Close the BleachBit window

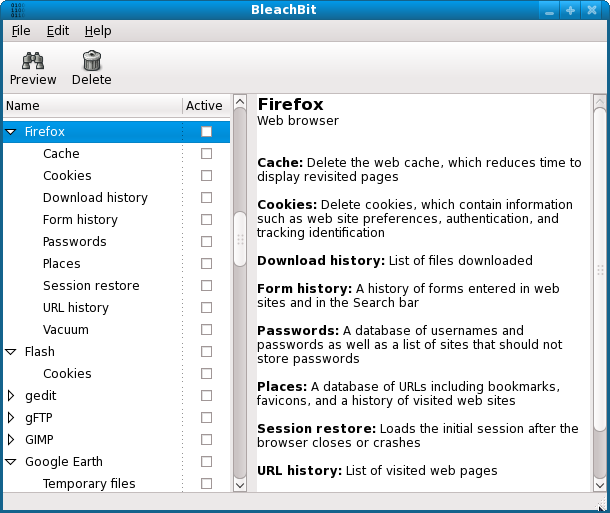click(593, 10)
